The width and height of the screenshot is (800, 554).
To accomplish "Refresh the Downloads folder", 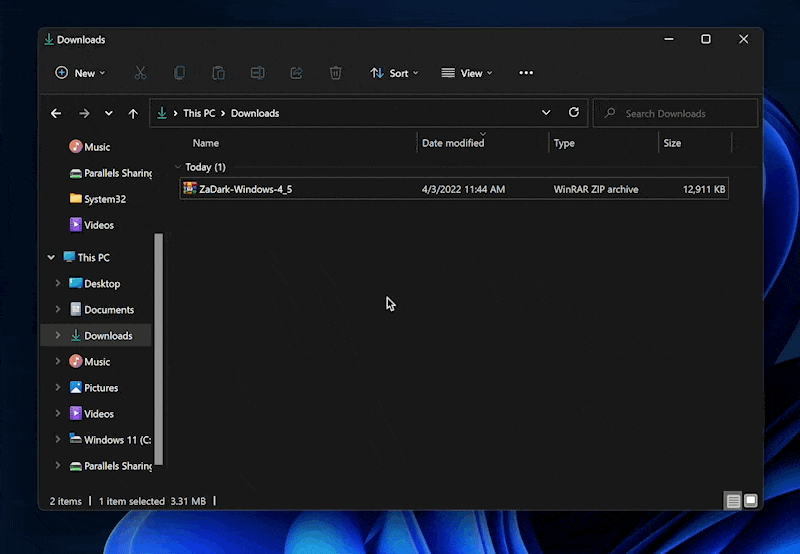I will (574, 112).
